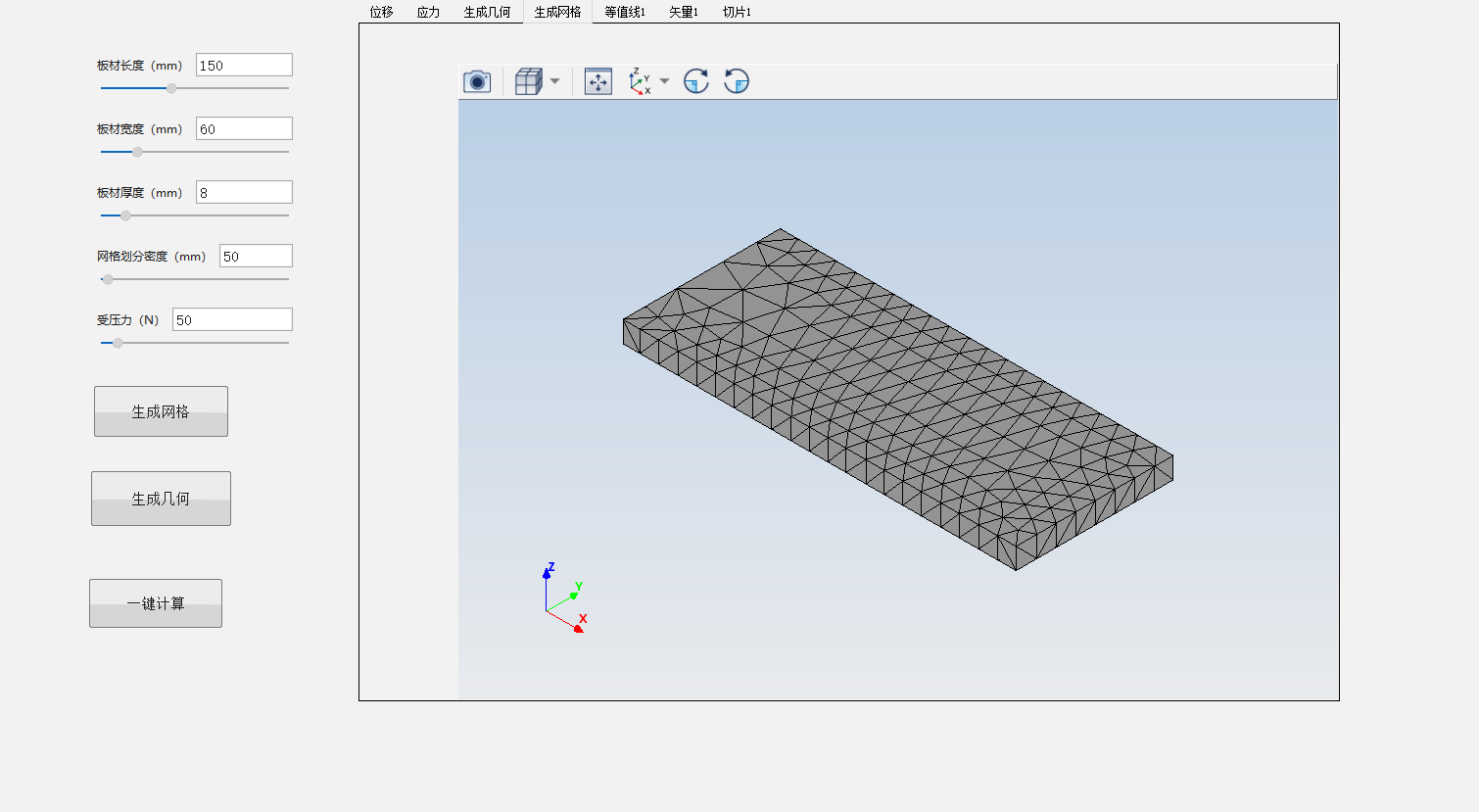1479x812 pixels.
Task: Click the 网格划分密度 input field
Action: (x=256, y=256)
